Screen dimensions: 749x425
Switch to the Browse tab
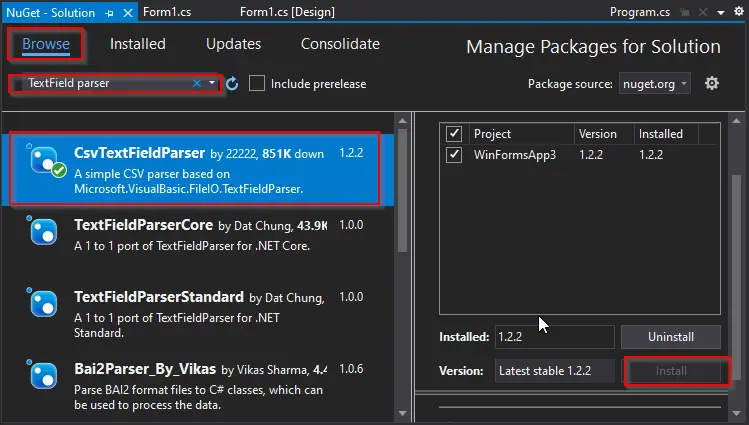tap(46, 44)
